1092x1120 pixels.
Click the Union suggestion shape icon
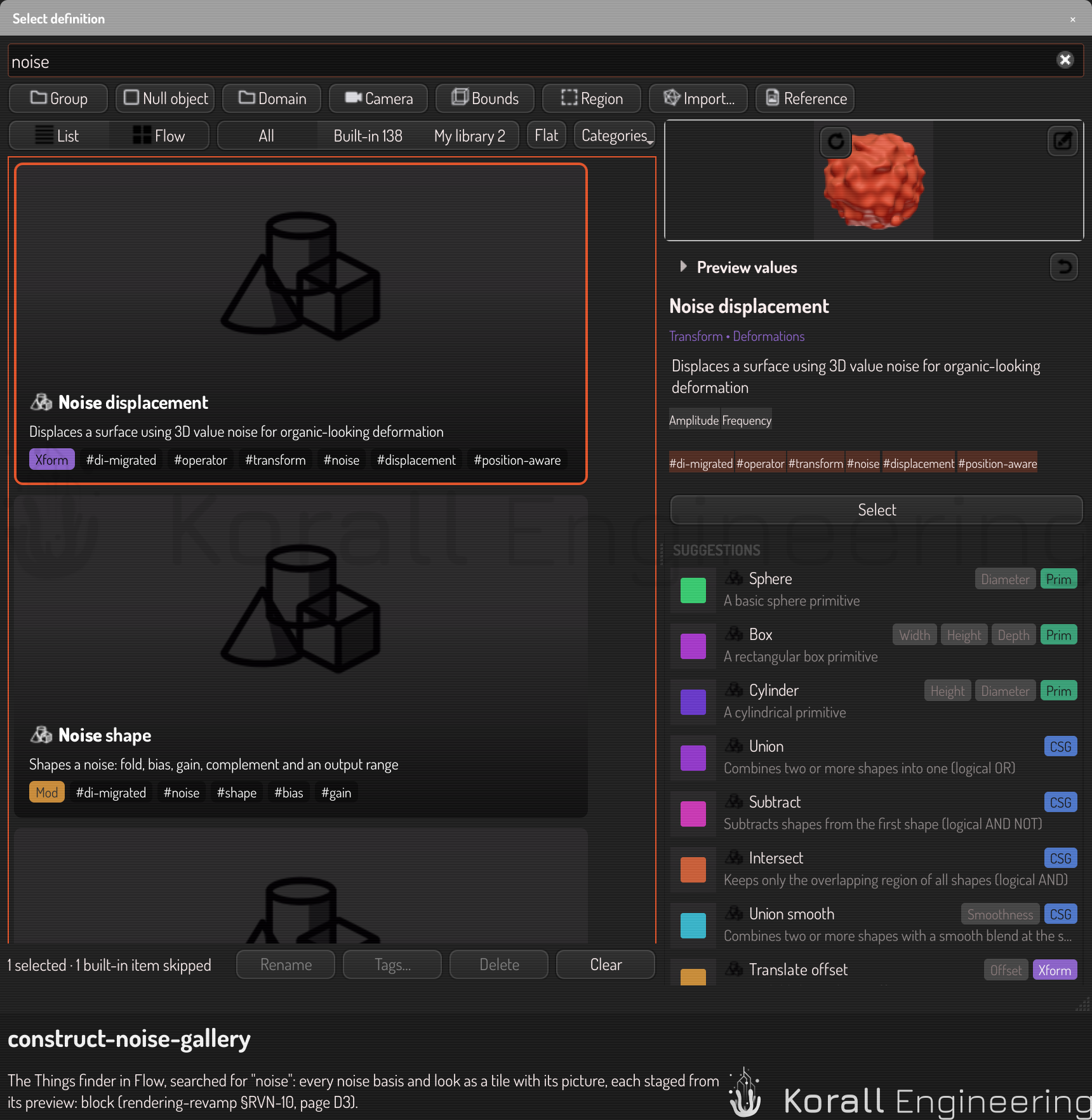[735, 746]
